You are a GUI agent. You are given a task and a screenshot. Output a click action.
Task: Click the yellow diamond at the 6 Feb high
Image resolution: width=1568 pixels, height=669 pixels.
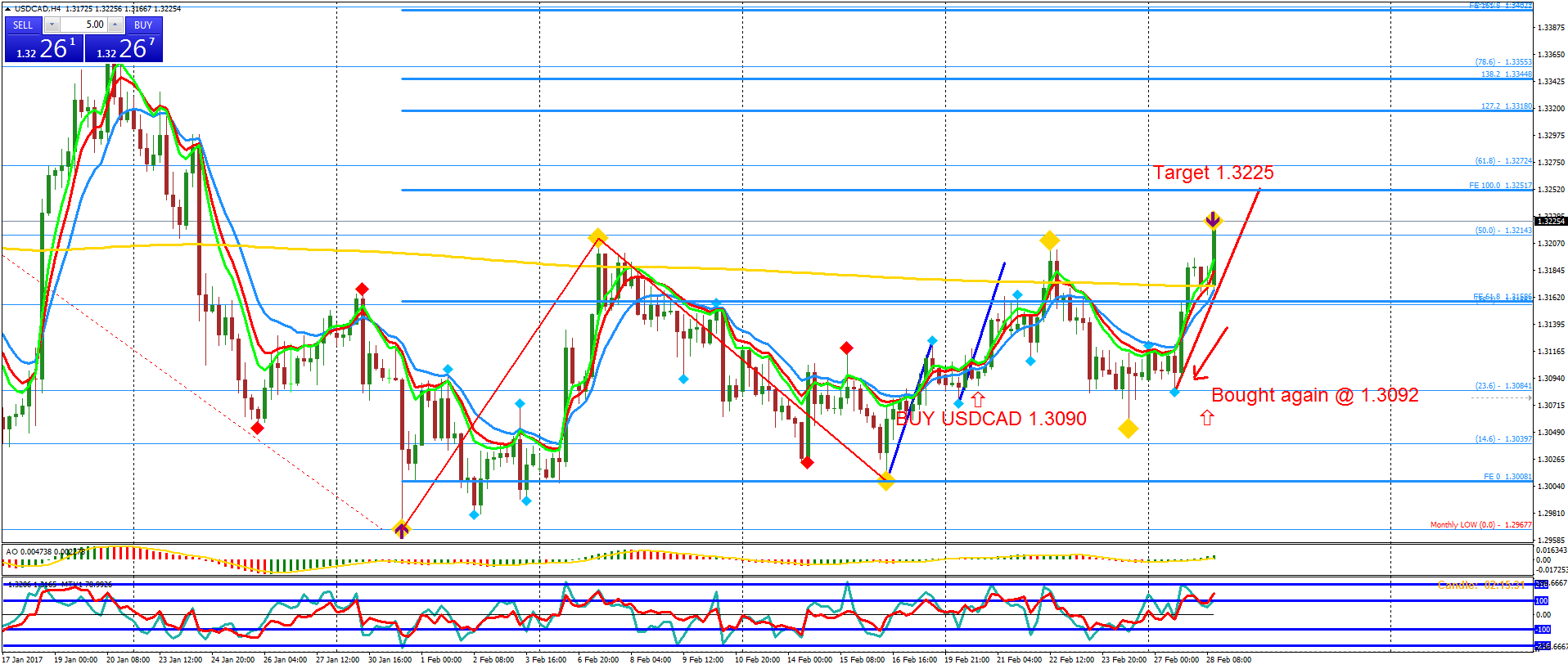(x=597, y=238)
